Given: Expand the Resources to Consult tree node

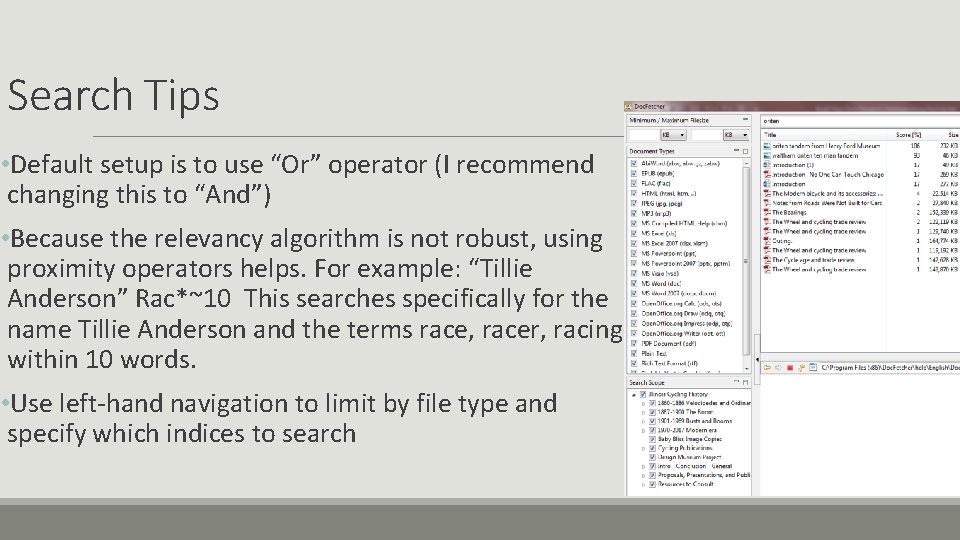Looking at the screenshot, I should [x=643, y=484].
